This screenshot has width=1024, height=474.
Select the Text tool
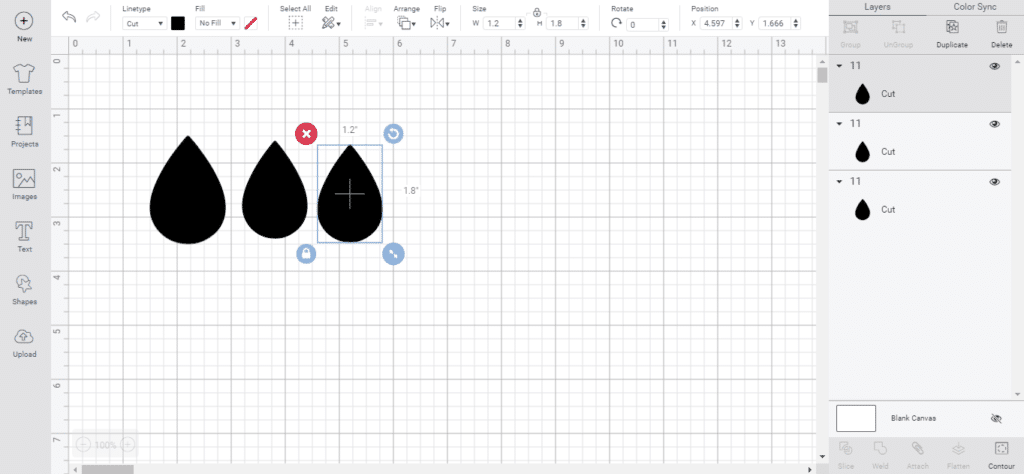tap(24, 236)
